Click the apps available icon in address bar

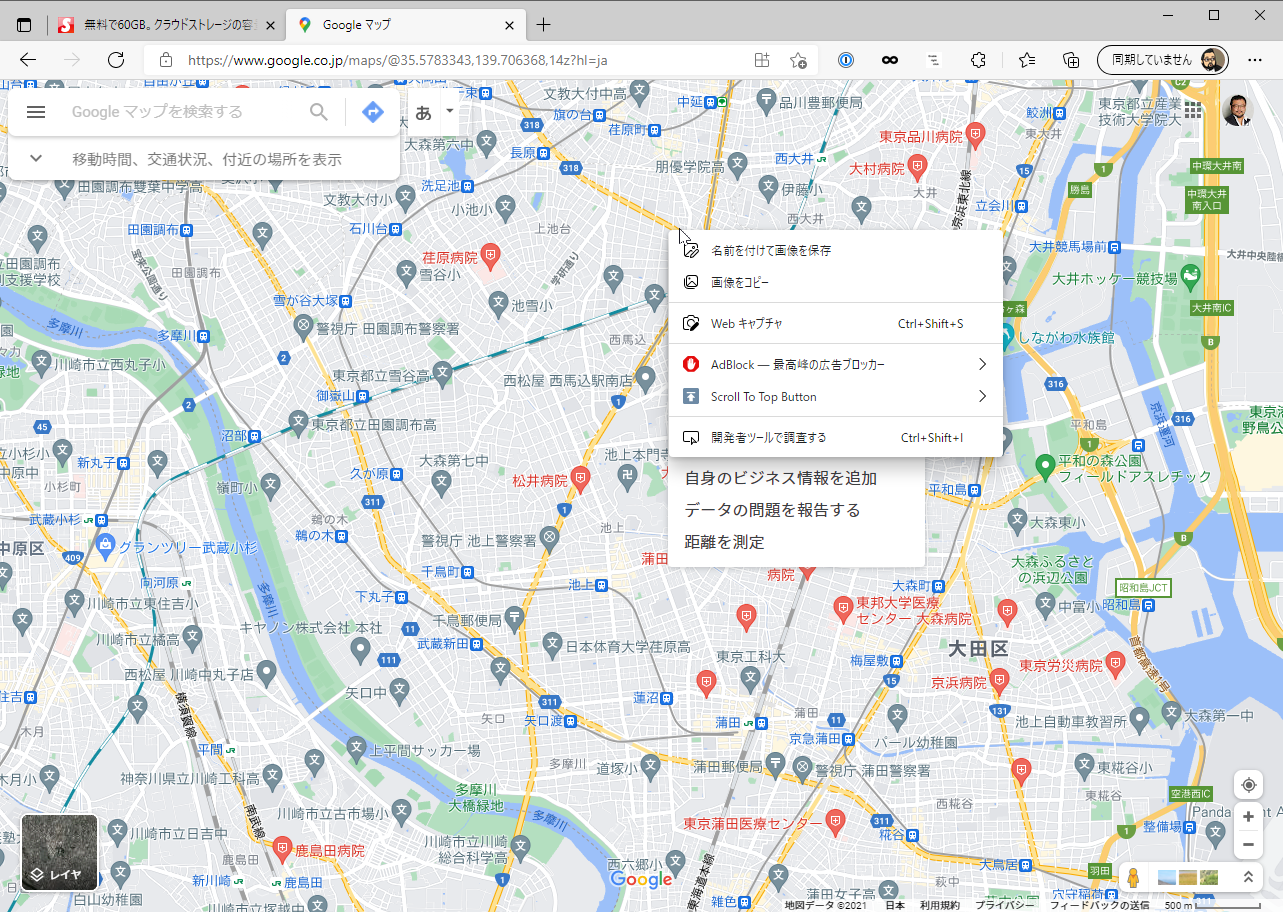(x=762, y=60)
